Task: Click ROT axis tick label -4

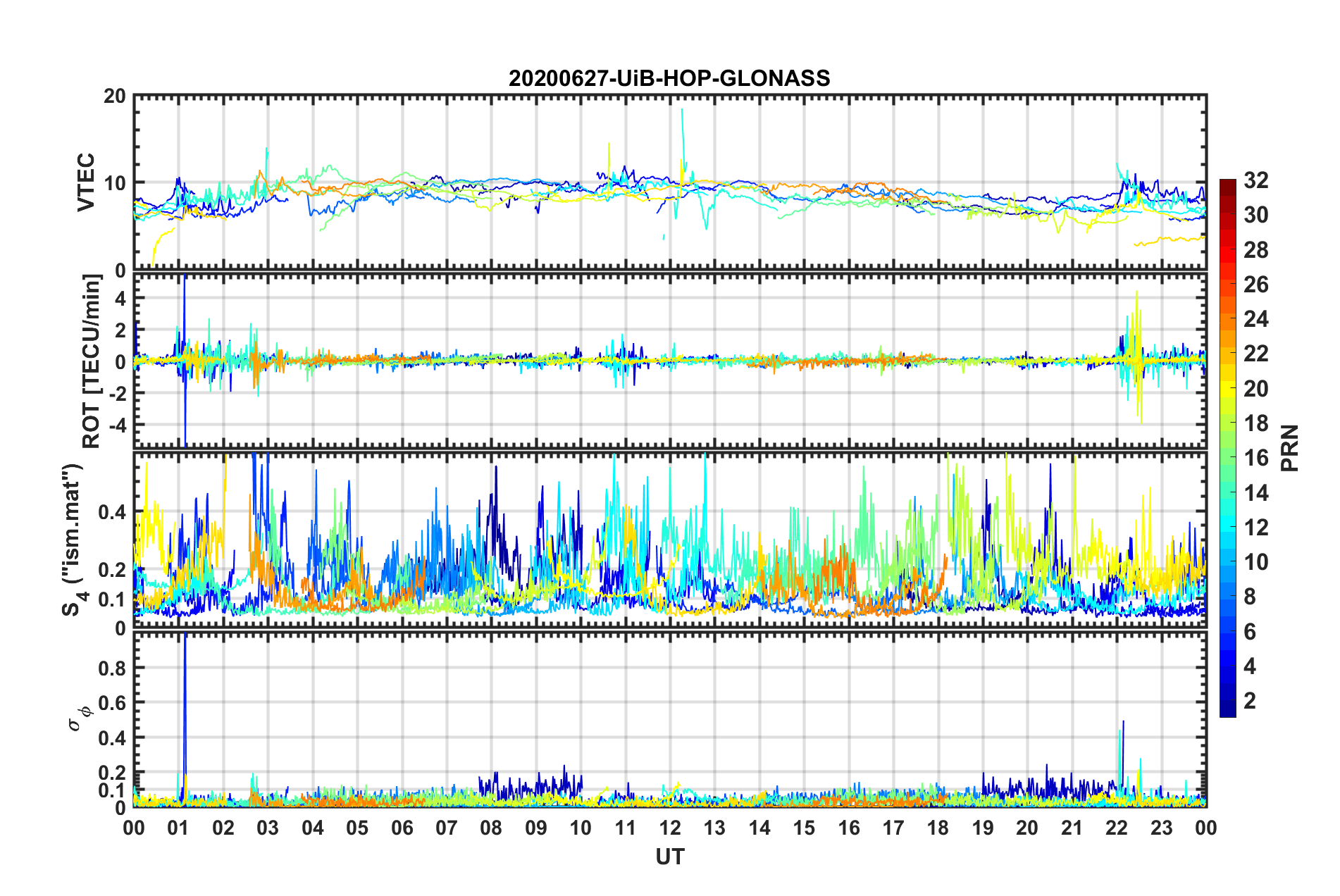Action: [117, 425]
